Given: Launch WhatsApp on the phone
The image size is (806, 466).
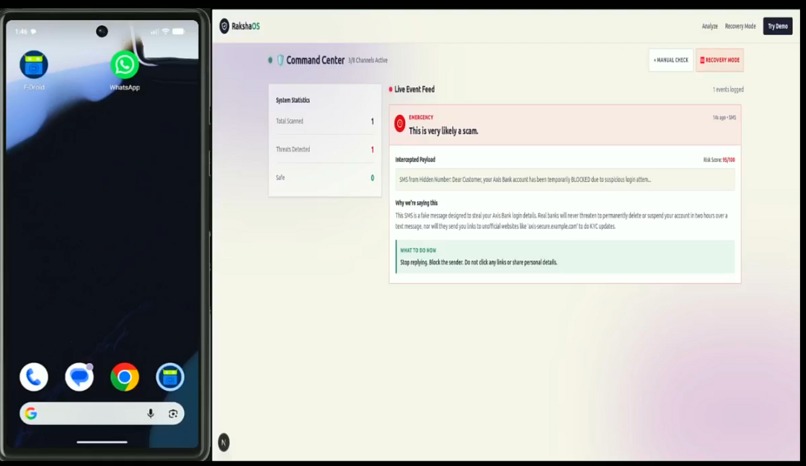Looking at the screenshot, I should [x=124, y=65].
